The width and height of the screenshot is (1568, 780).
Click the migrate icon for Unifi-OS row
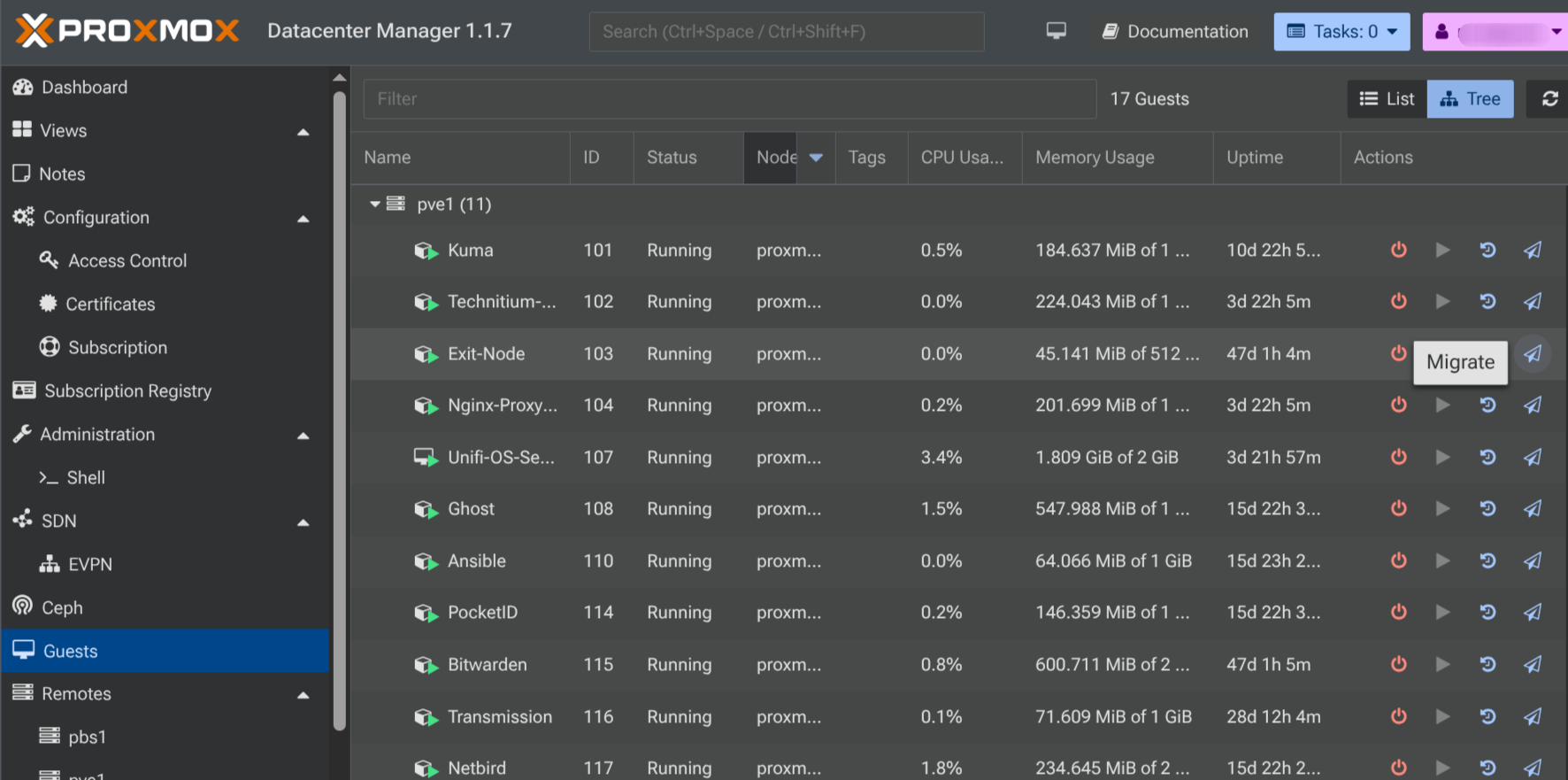[1533, 457]
